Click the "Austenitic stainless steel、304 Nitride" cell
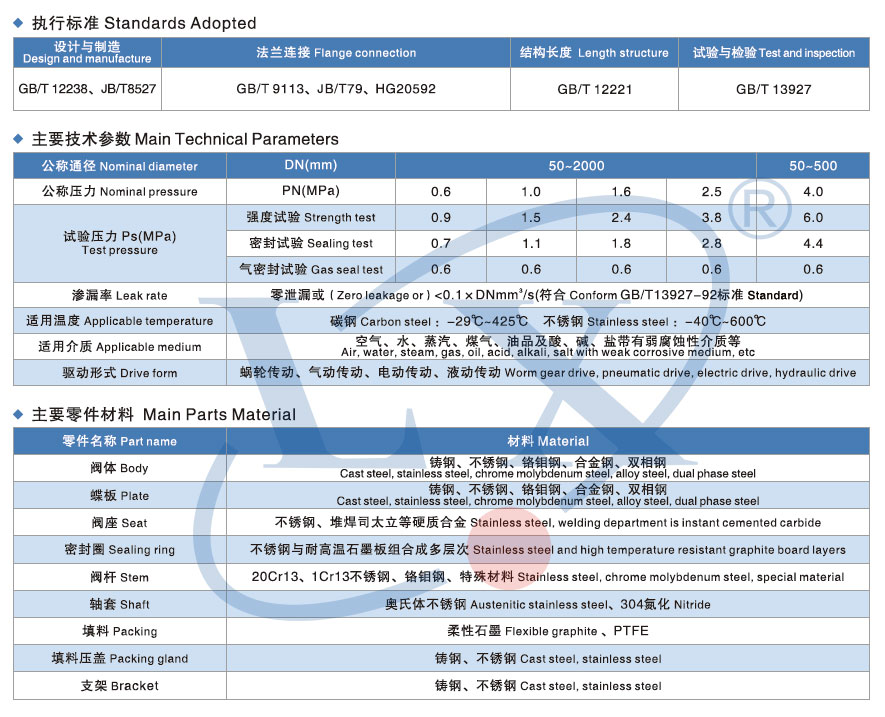The width and height of the screenshot is (885, 717). 548,604
